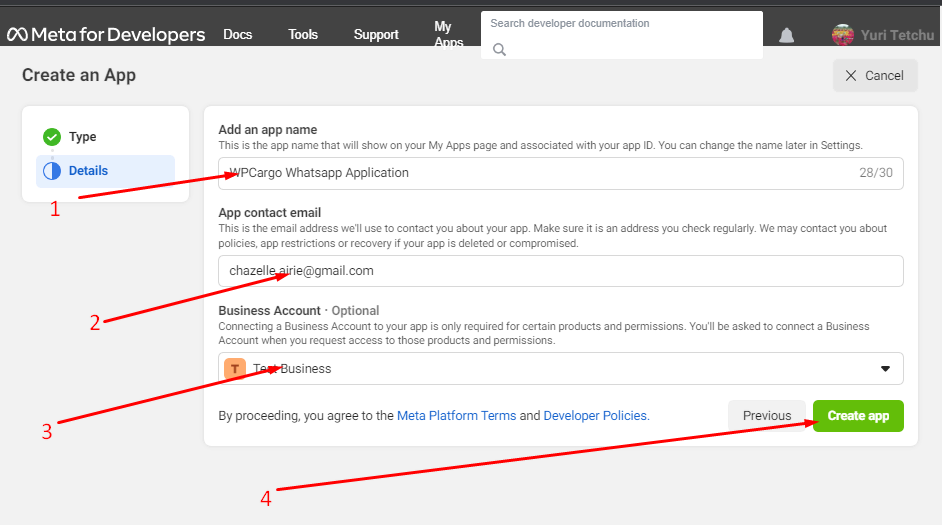The height and width of the screenshot is (525, 942).
Task: Click the half-filled Details step icon
Action: [x=52, y=171]
